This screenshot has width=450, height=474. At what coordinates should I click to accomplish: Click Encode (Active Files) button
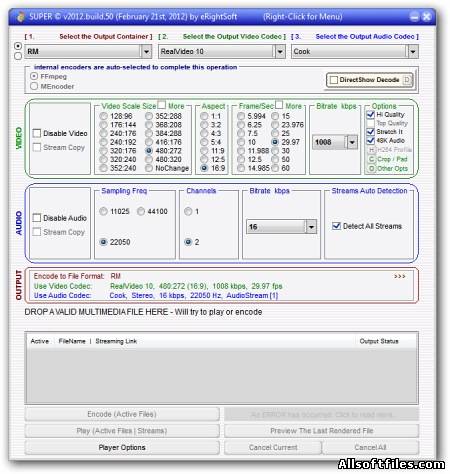point(122,414)
